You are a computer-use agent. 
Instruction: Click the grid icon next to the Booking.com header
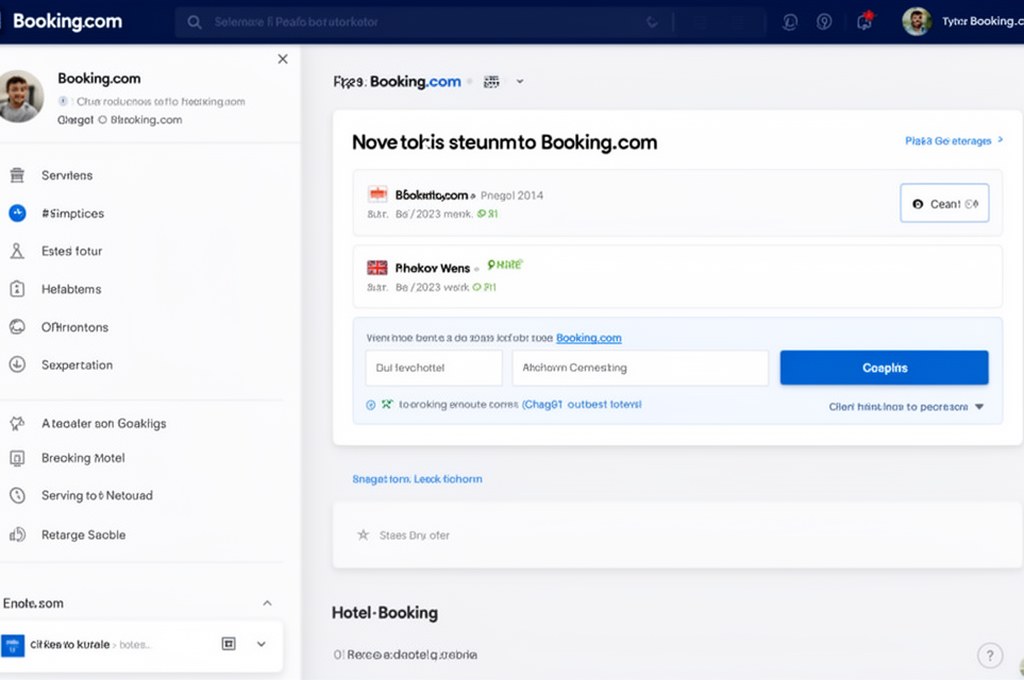coord(491,81)
